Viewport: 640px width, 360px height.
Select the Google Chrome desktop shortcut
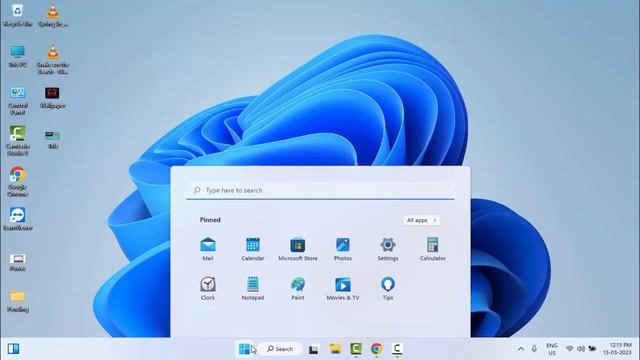click(18, 182)
